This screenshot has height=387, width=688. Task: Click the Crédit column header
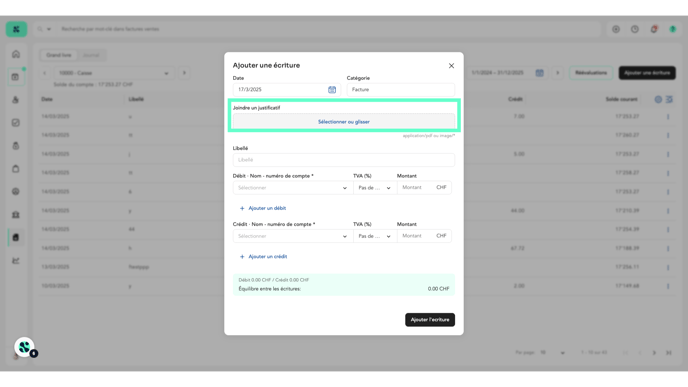[515, 100]
